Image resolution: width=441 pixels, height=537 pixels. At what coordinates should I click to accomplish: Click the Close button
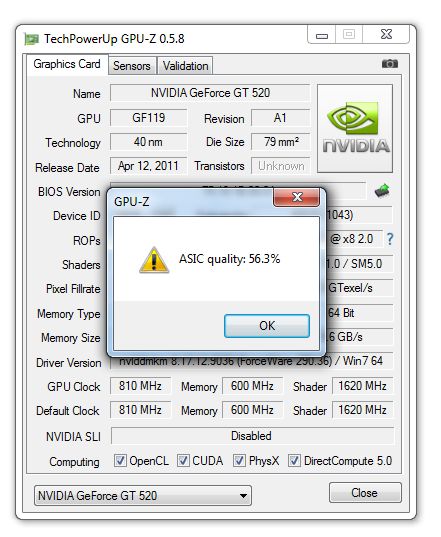(x=365, y=493)
